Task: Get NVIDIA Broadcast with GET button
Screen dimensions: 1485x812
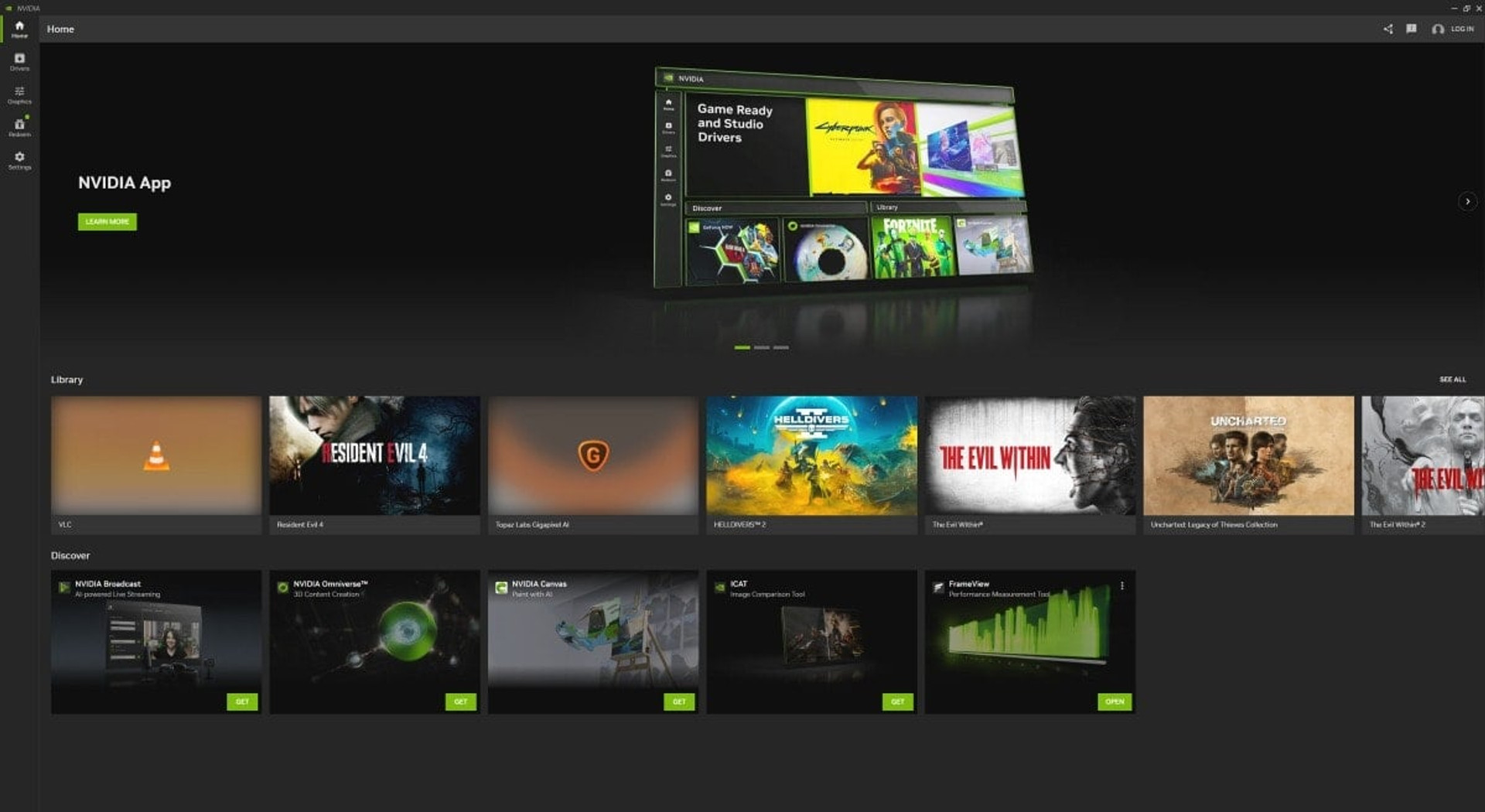Action: 242,701
